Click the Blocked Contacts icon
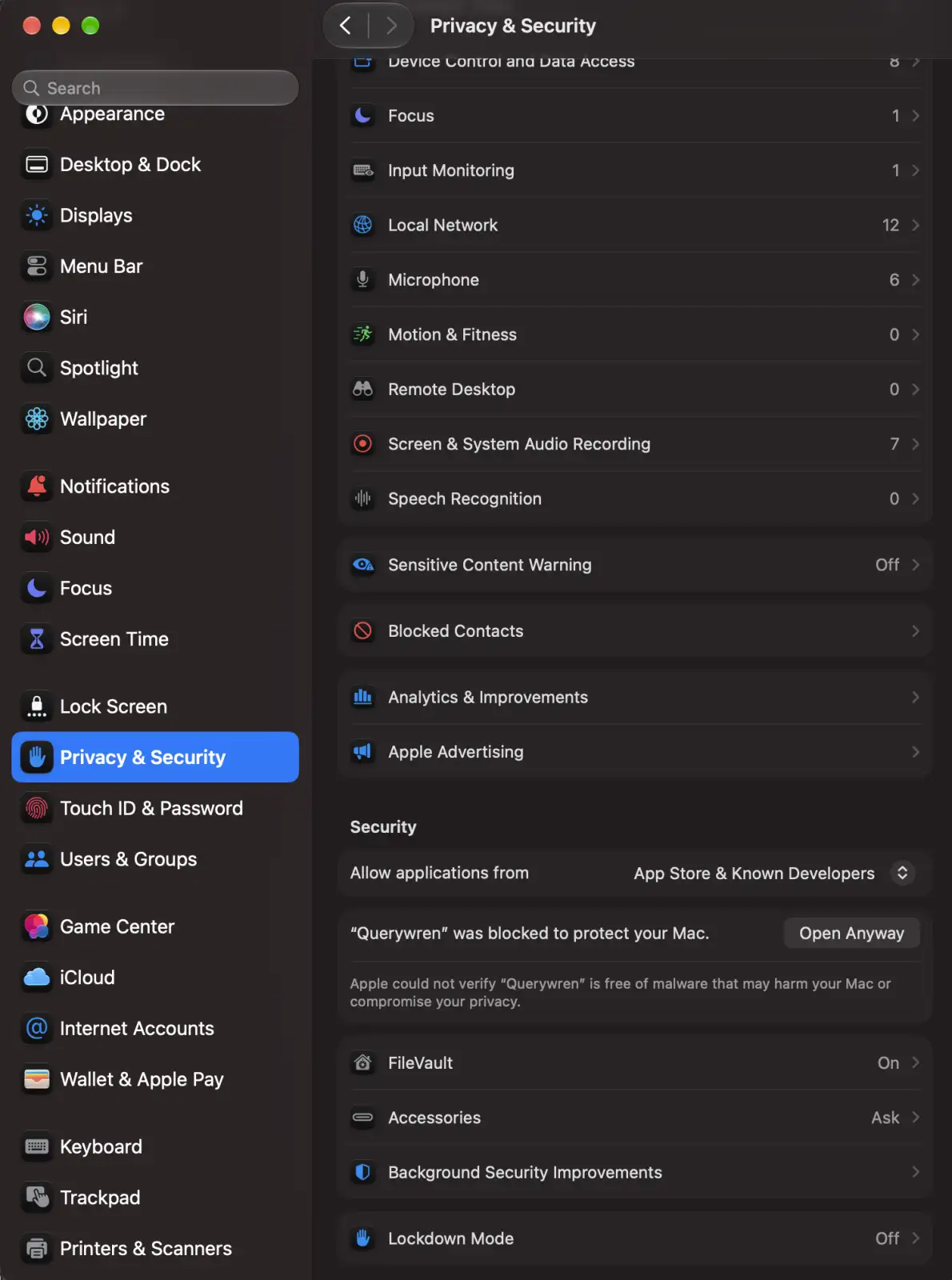Screen dimensions: 952x1280 362,631
